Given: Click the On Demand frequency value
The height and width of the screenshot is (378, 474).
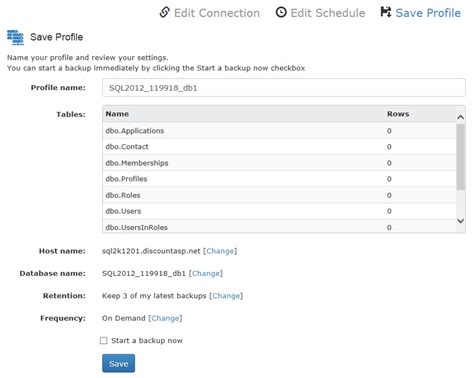Looking at the screenshot, I should 124,318.
